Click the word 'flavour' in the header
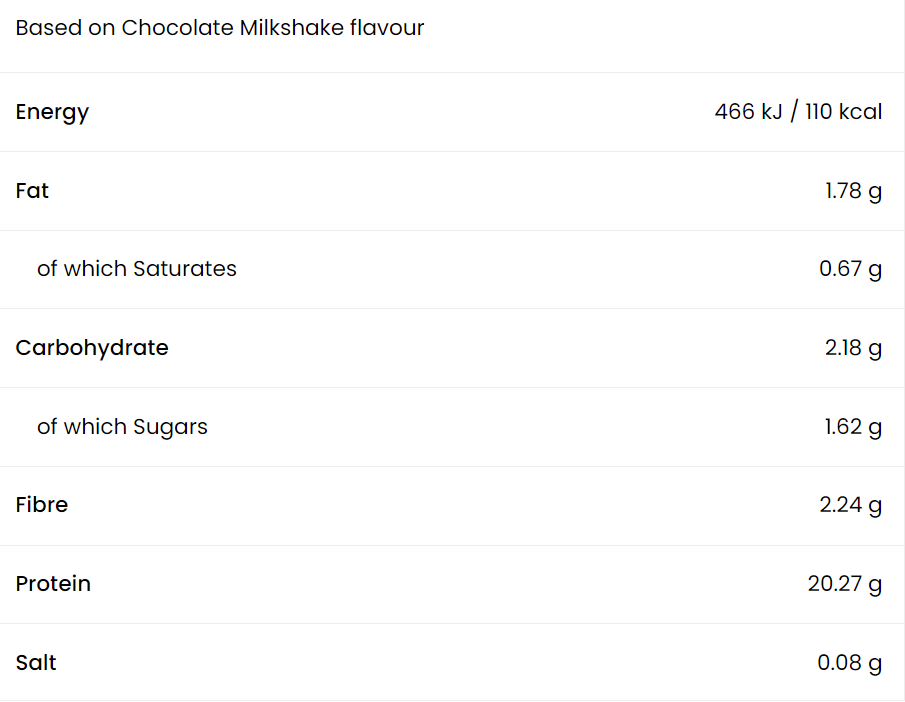The height and width of the screenshot is (702, 905). click(x=387, y=28)
